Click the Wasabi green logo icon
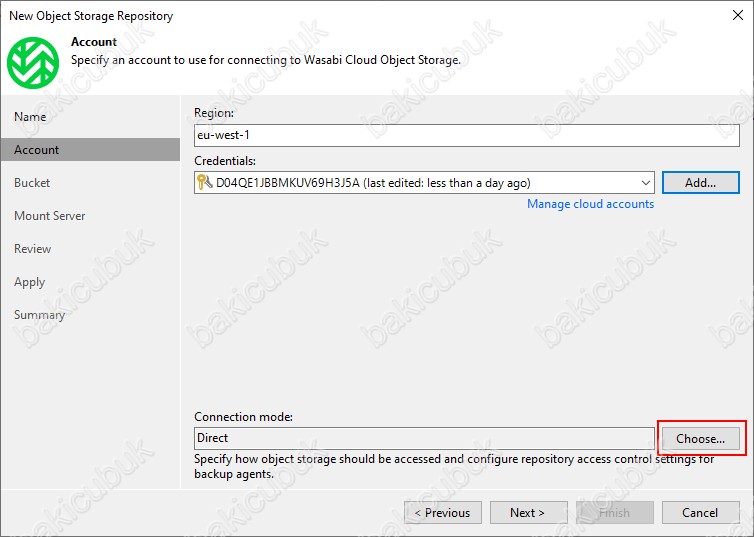 tap(33, 63)
